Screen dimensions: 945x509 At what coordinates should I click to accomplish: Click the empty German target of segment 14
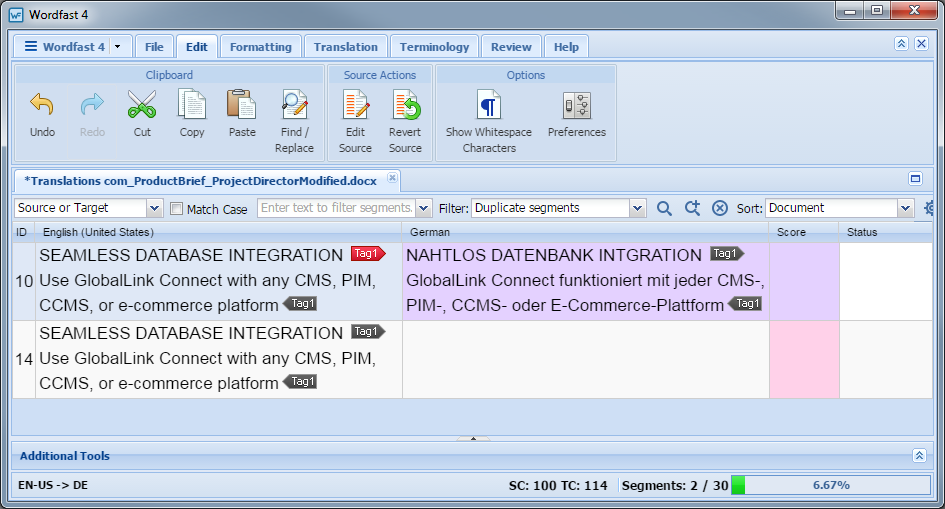[x=586, y=360]
